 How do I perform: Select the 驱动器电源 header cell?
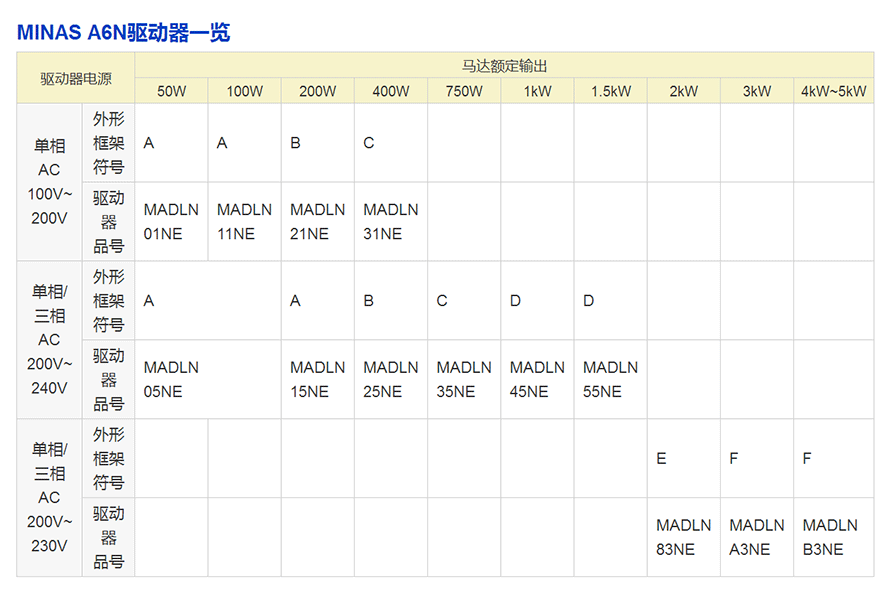(x=76, y=78)
